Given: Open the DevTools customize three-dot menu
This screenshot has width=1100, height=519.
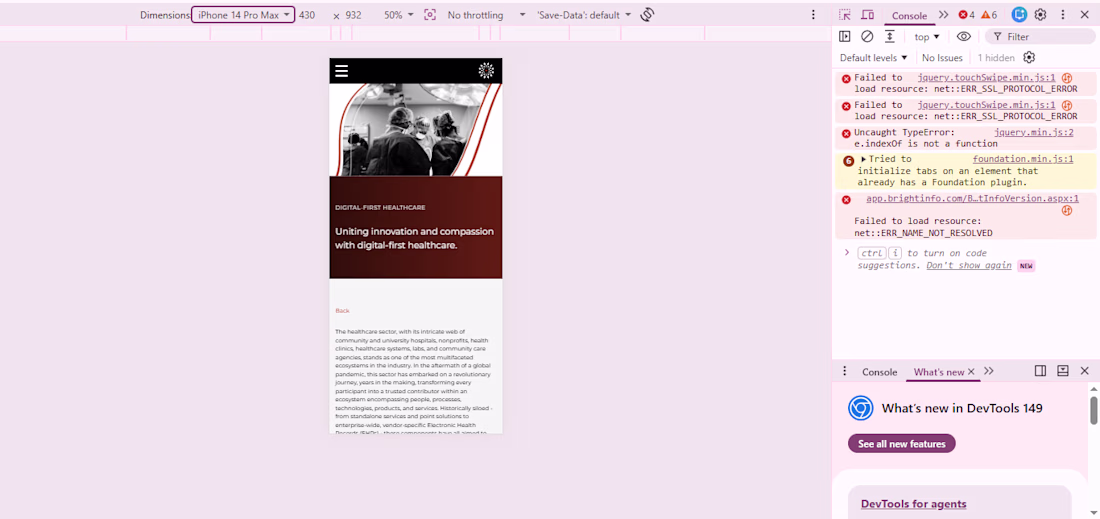Looking at the screenshot, I should [1063, 15].
